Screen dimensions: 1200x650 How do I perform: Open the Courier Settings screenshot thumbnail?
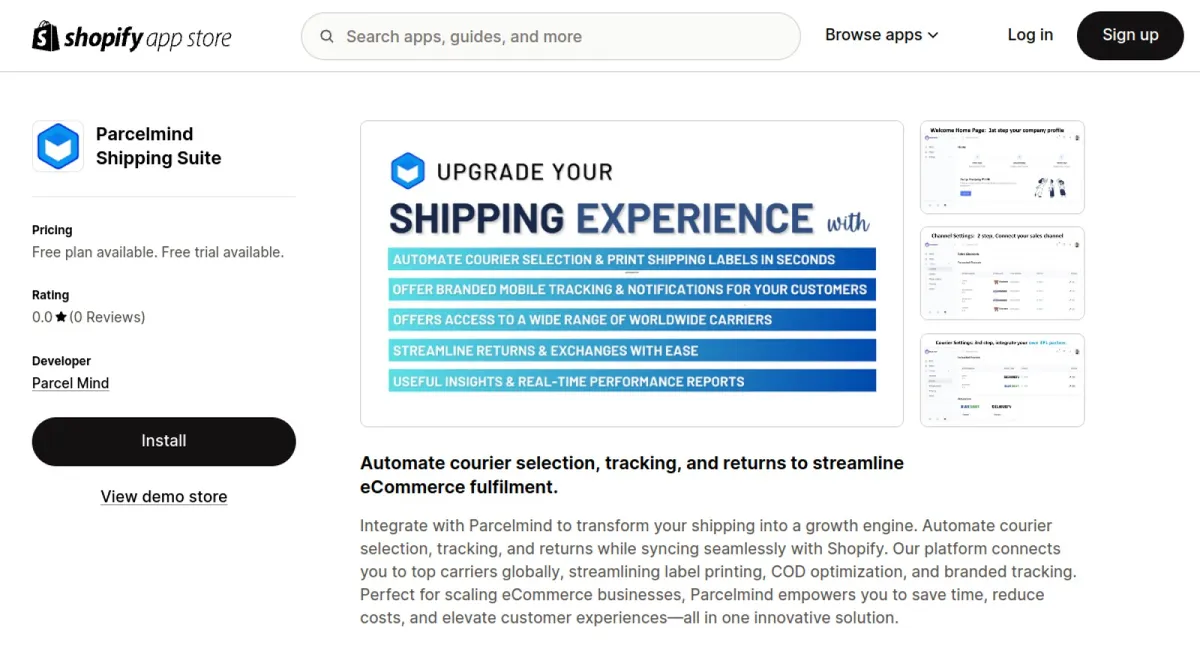pyautogui.click(x=1002, y=380)
